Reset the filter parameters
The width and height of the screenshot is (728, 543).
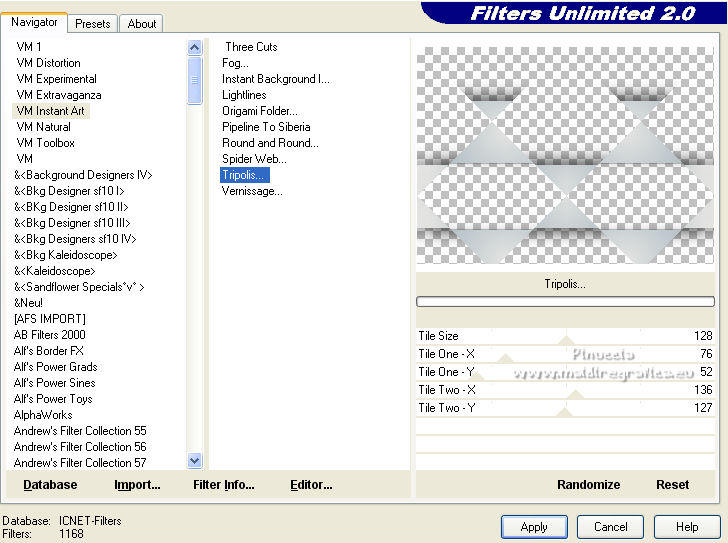coord(672,485)
